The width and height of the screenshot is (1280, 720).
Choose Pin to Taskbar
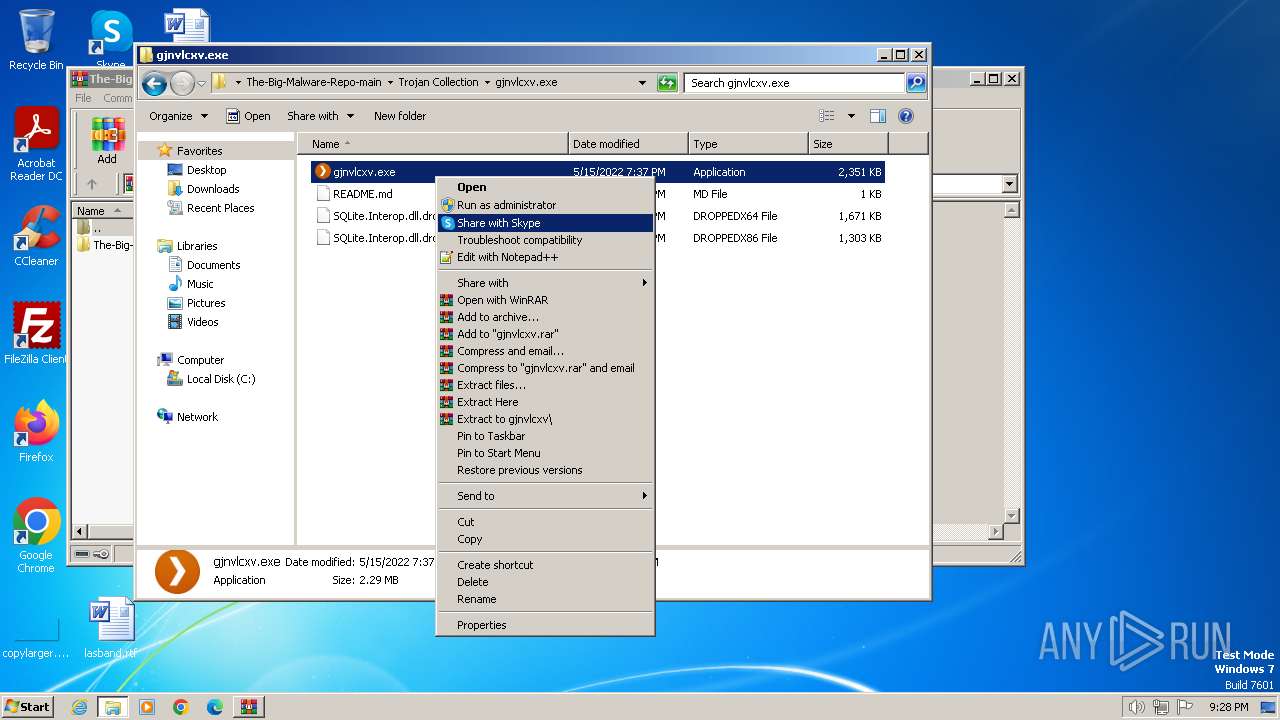545,436
